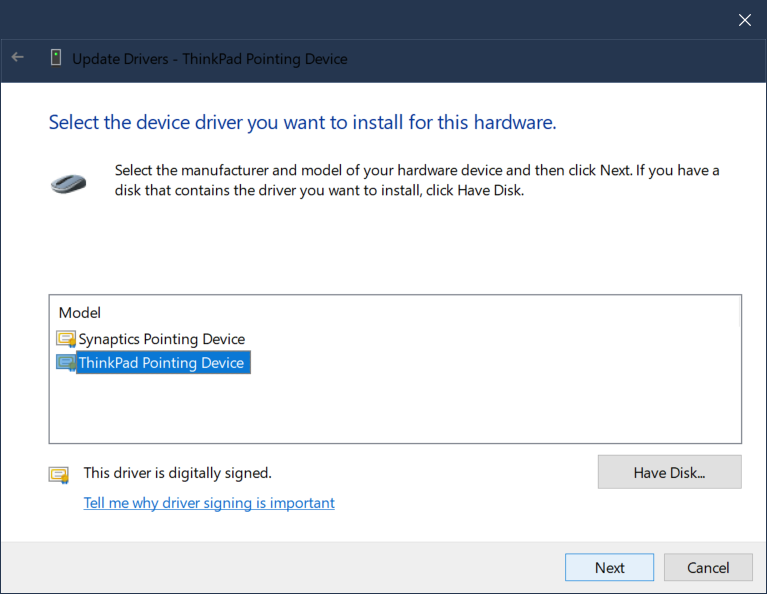Click 'This driver is digitally signed' text
Viewport: 767px width, 594px height.
click(x=177, y=473)
